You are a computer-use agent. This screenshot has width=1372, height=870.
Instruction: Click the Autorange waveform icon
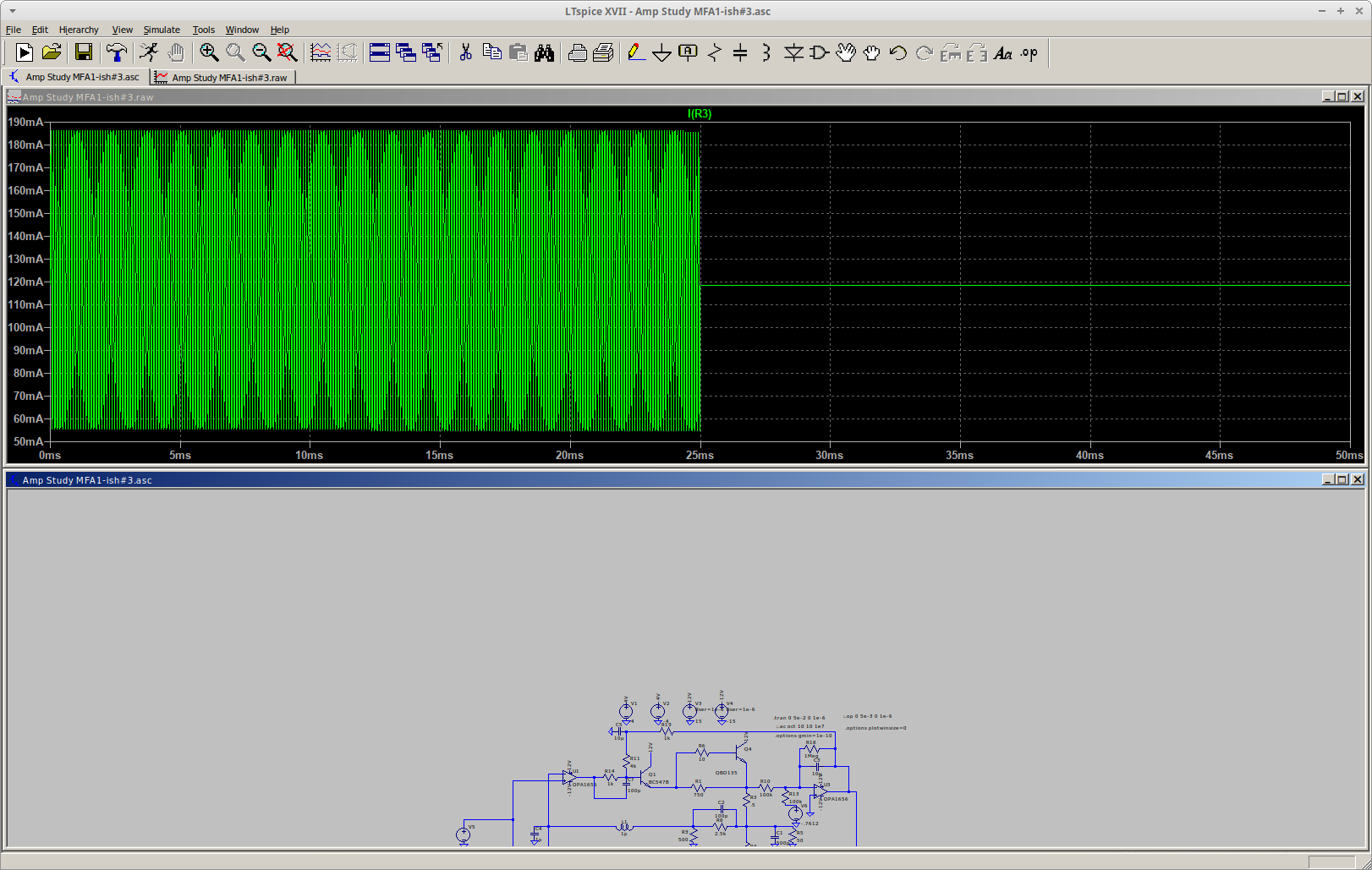click(x=321, y=52)
